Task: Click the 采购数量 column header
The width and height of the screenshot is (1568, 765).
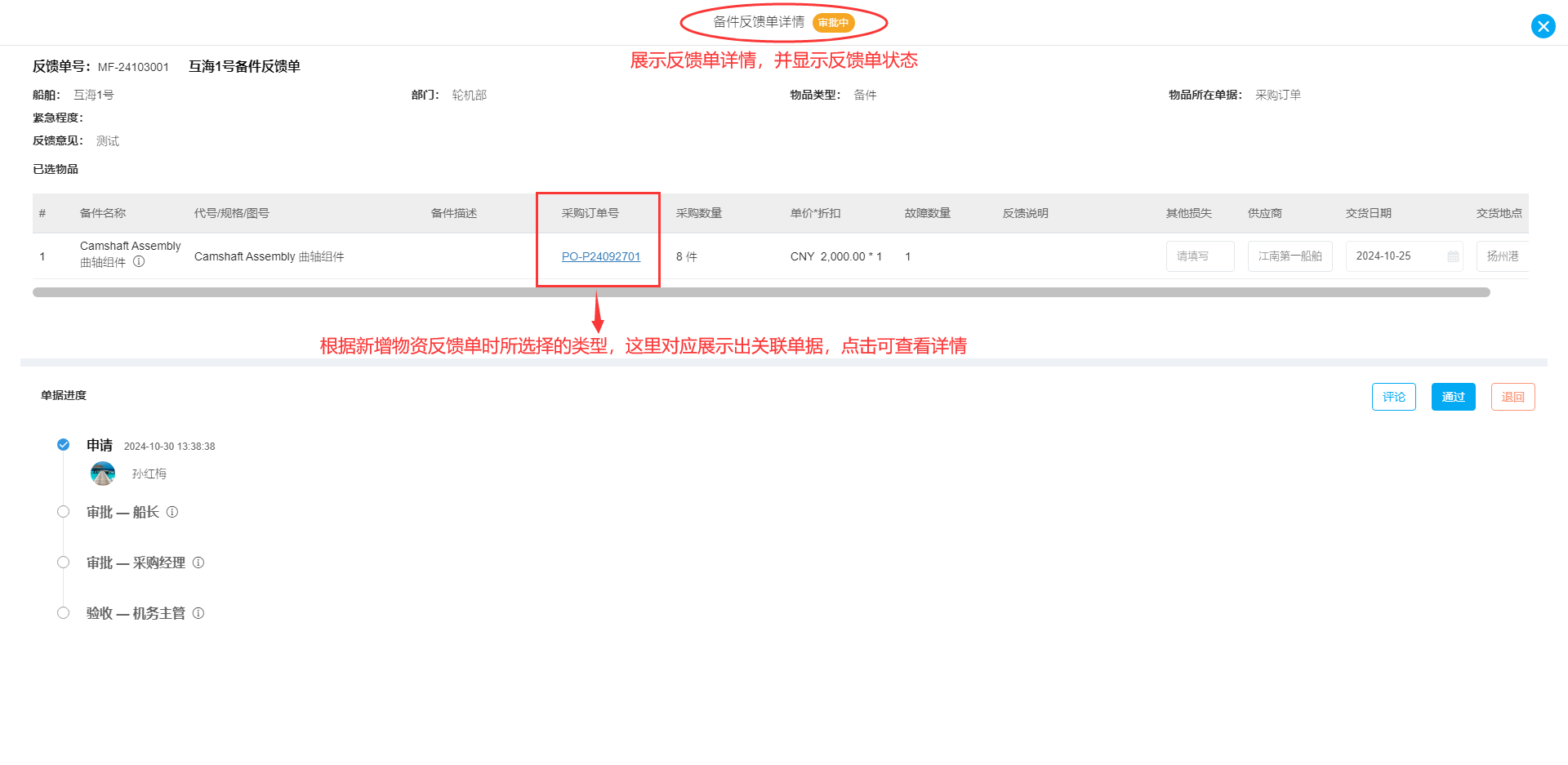Action: 699,213
